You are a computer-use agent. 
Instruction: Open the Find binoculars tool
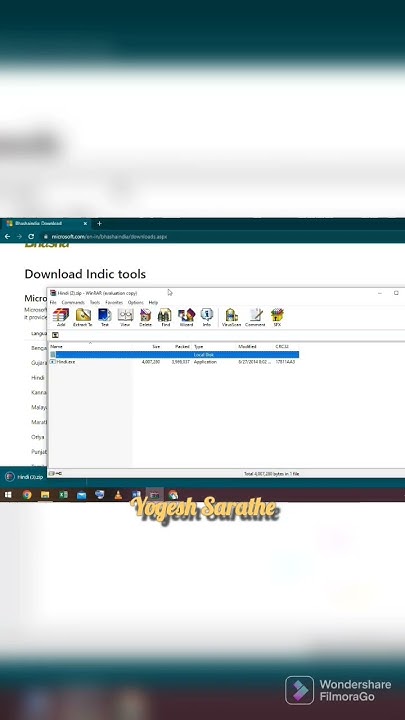click(165, 315)
